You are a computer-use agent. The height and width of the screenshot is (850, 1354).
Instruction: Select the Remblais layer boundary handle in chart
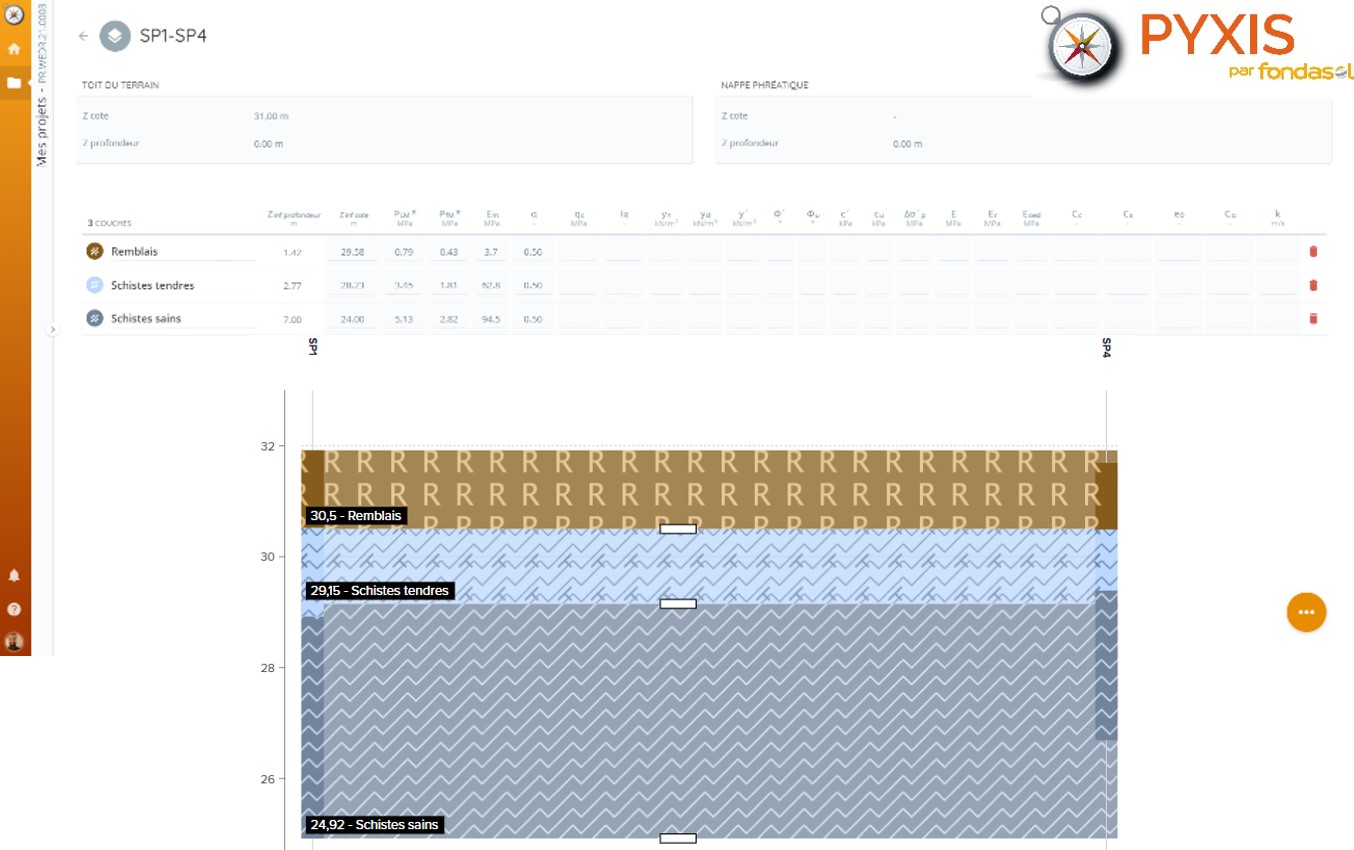click(677, 529)
